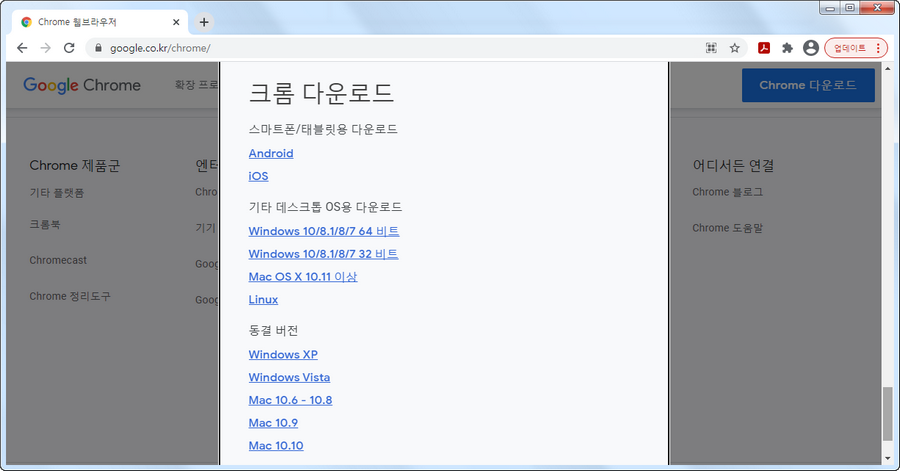Open Mac OS X 10.11 이상 link

click(302, 277)
